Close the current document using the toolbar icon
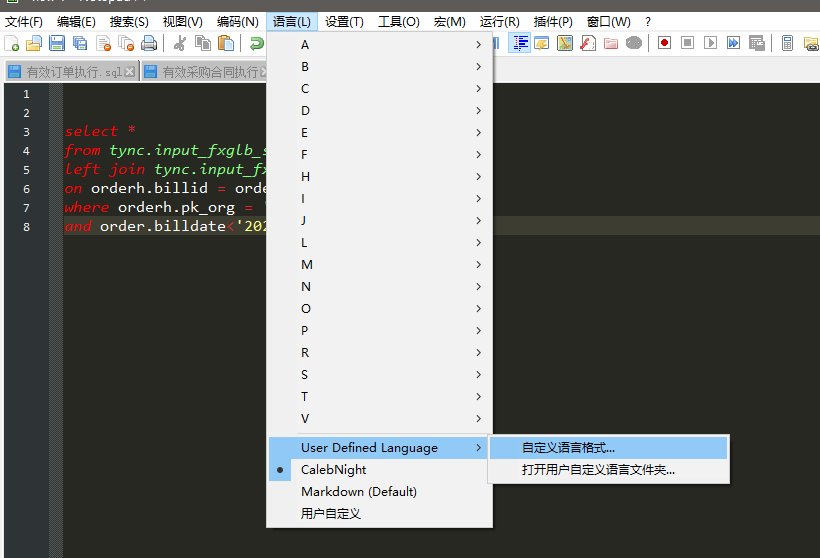This screenshot has height=558, width=820. coord(103,43)
